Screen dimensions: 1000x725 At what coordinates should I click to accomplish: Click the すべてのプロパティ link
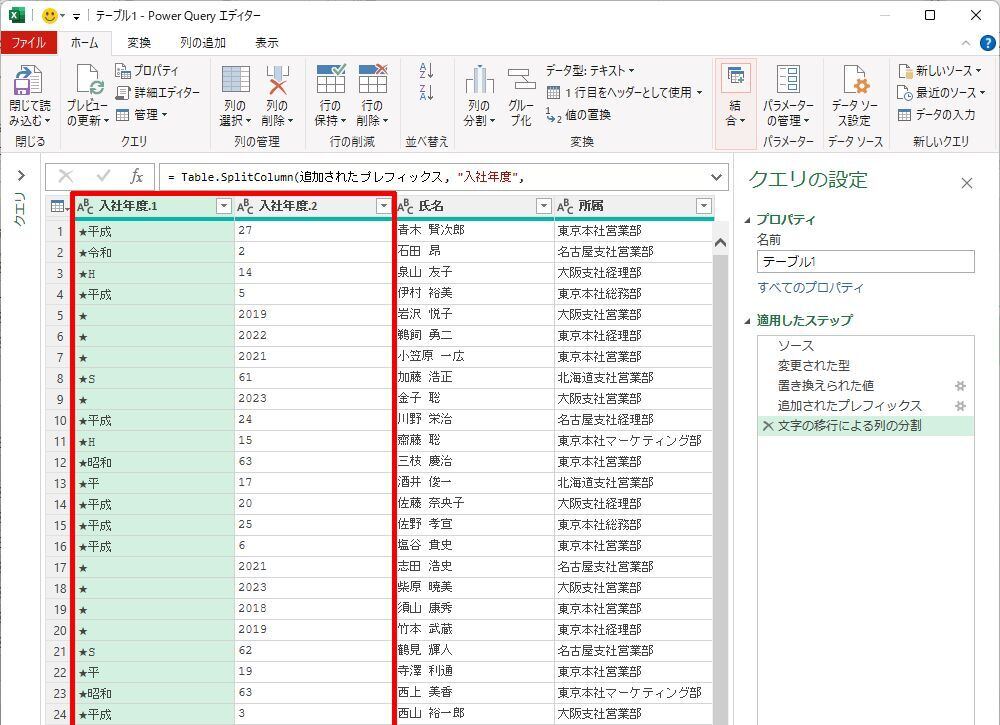tap(810, 288)
